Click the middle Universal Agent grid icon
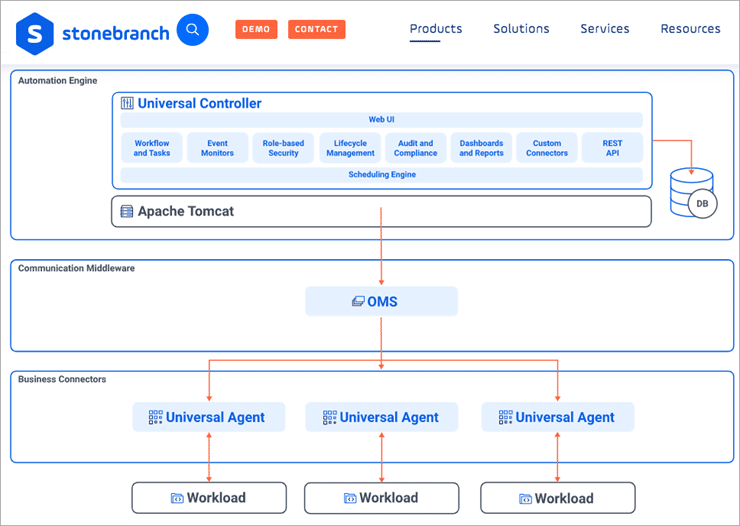Screen dimensions: 740x526 329,417
